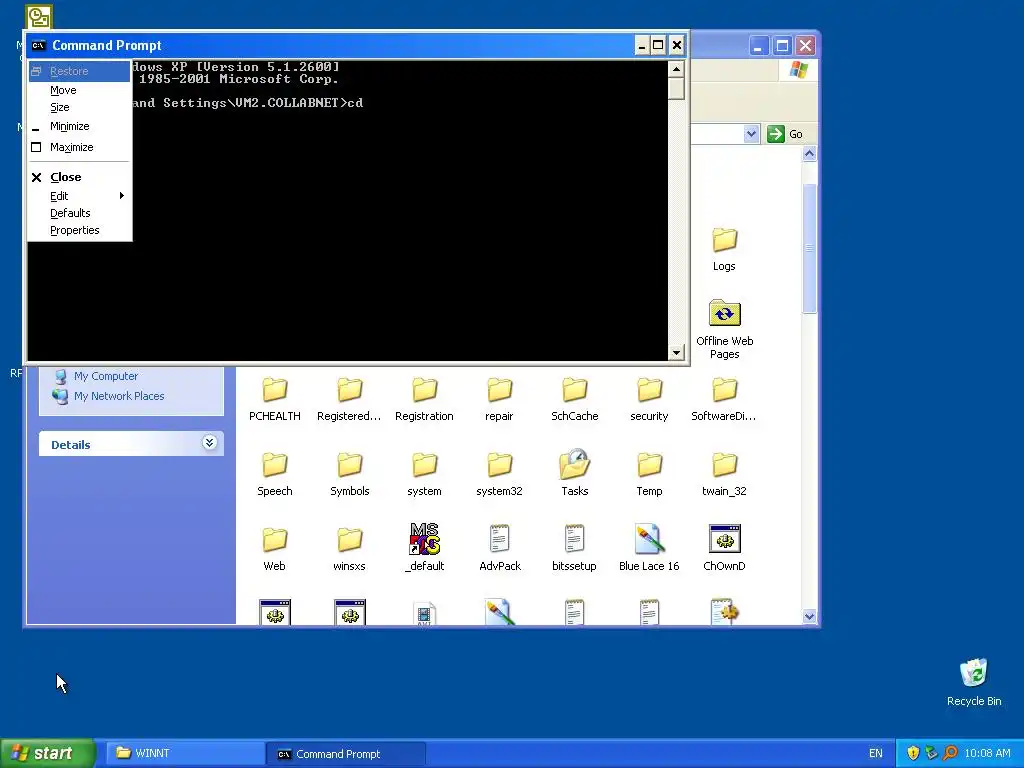Click Explorer window scroll down arrow

pyautogui.click(x=809, y=616)
